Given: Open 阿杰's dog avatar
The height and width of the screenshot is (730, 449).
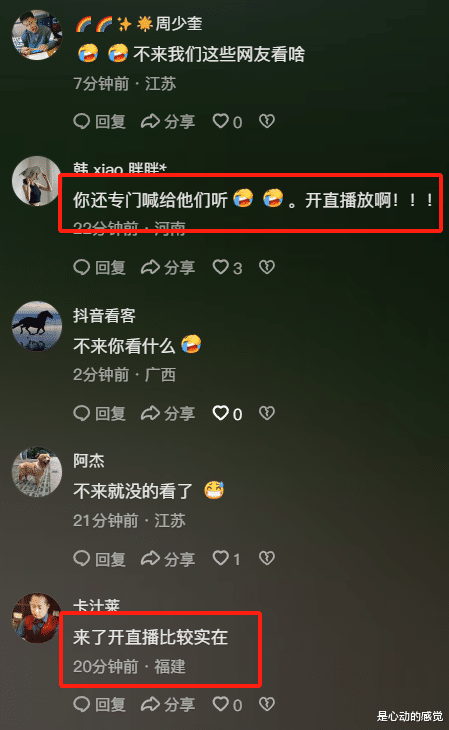Looking at the screenshot, I should (37, 472).
